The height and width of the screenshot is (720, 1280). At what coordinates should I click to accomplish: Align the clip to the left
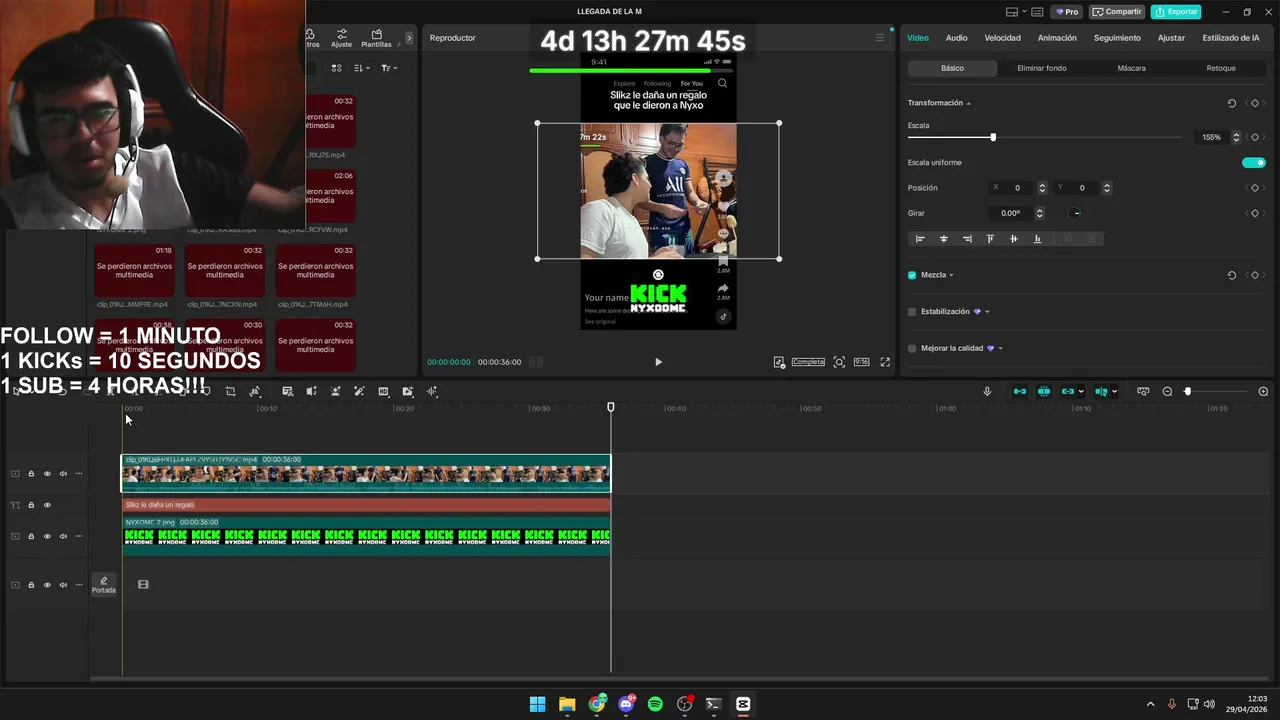[920, 239]
